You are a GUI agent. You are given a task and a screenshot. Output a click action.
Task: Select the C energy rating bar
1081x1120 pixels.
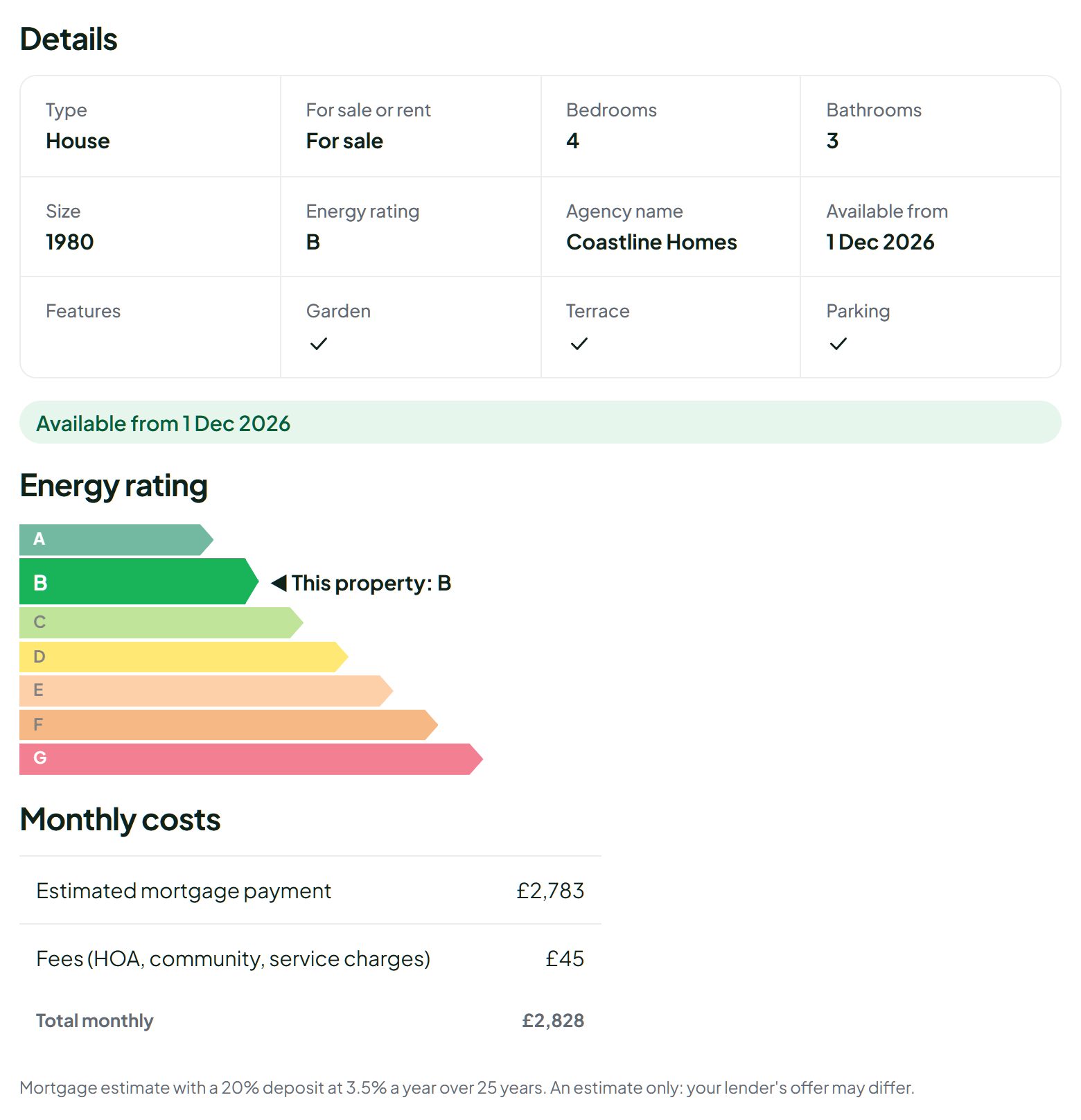coord(161,622)
